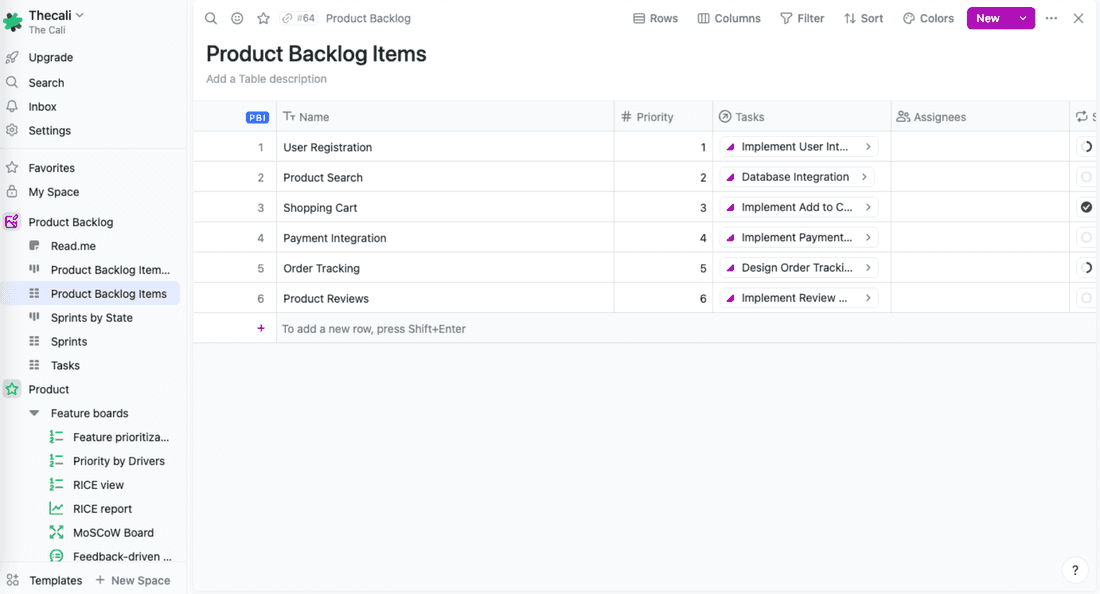Click the magnifier search icon beside the table name
1100x594 pixels.
pos(210,18)
